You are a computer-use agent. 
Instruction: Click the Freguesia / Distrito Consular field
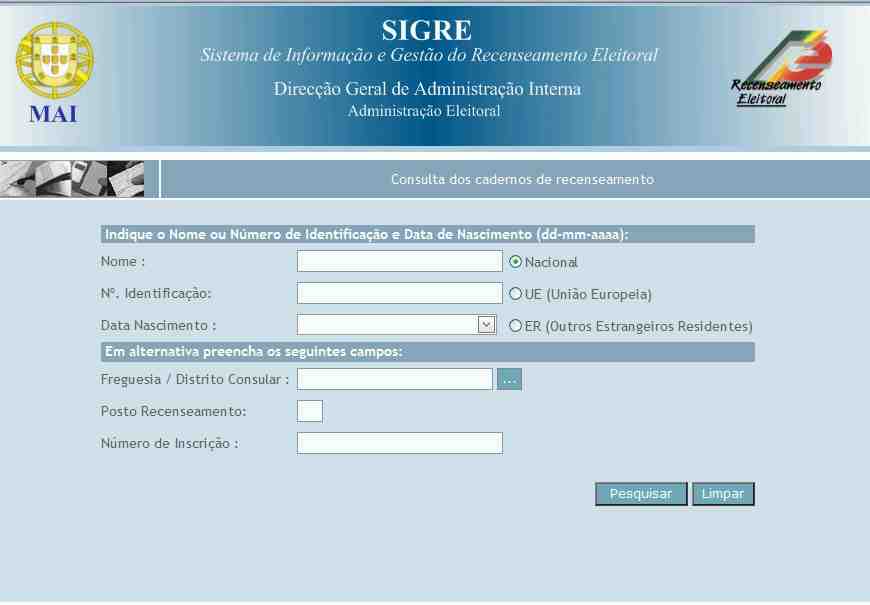pyautogui.click(x=394, y=379)
